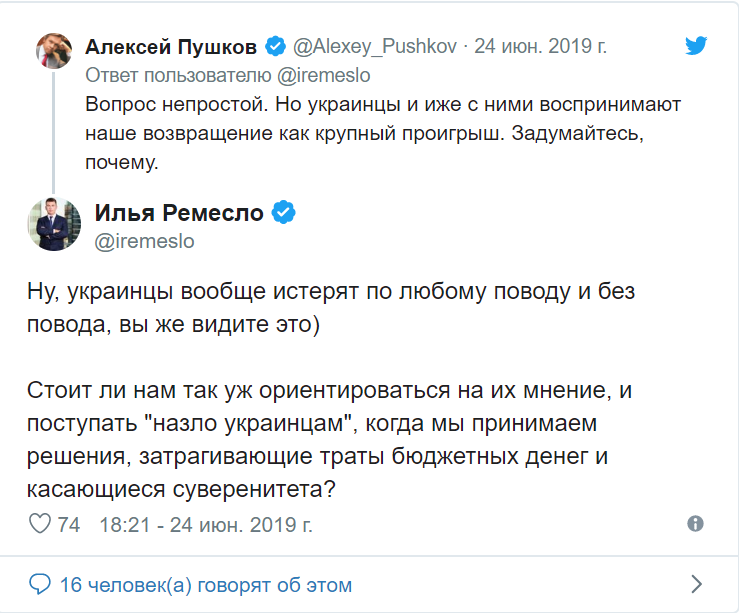The width and height of the screenshot is (739, 613).
Task: Open the Илья Ремесло profile name
Action: 179,212
